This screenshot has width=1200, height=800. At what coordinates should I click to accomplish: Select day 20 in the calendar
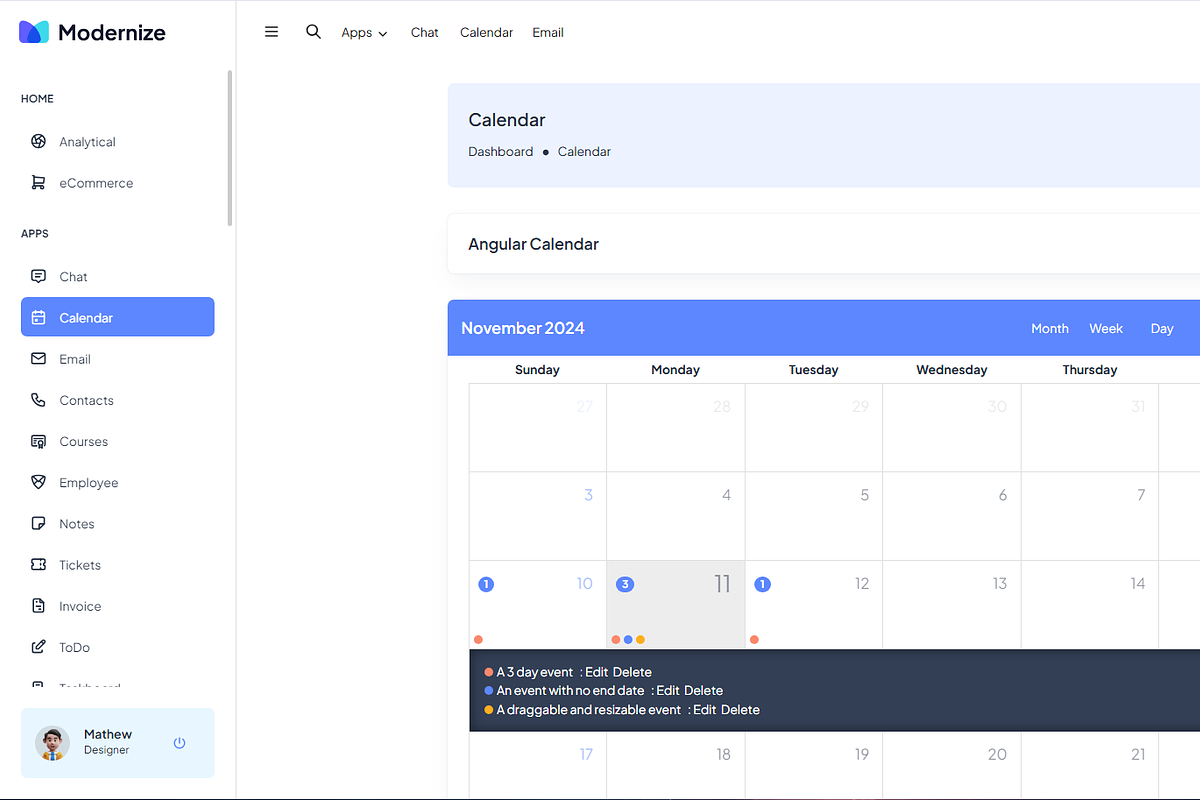(952, 766)
